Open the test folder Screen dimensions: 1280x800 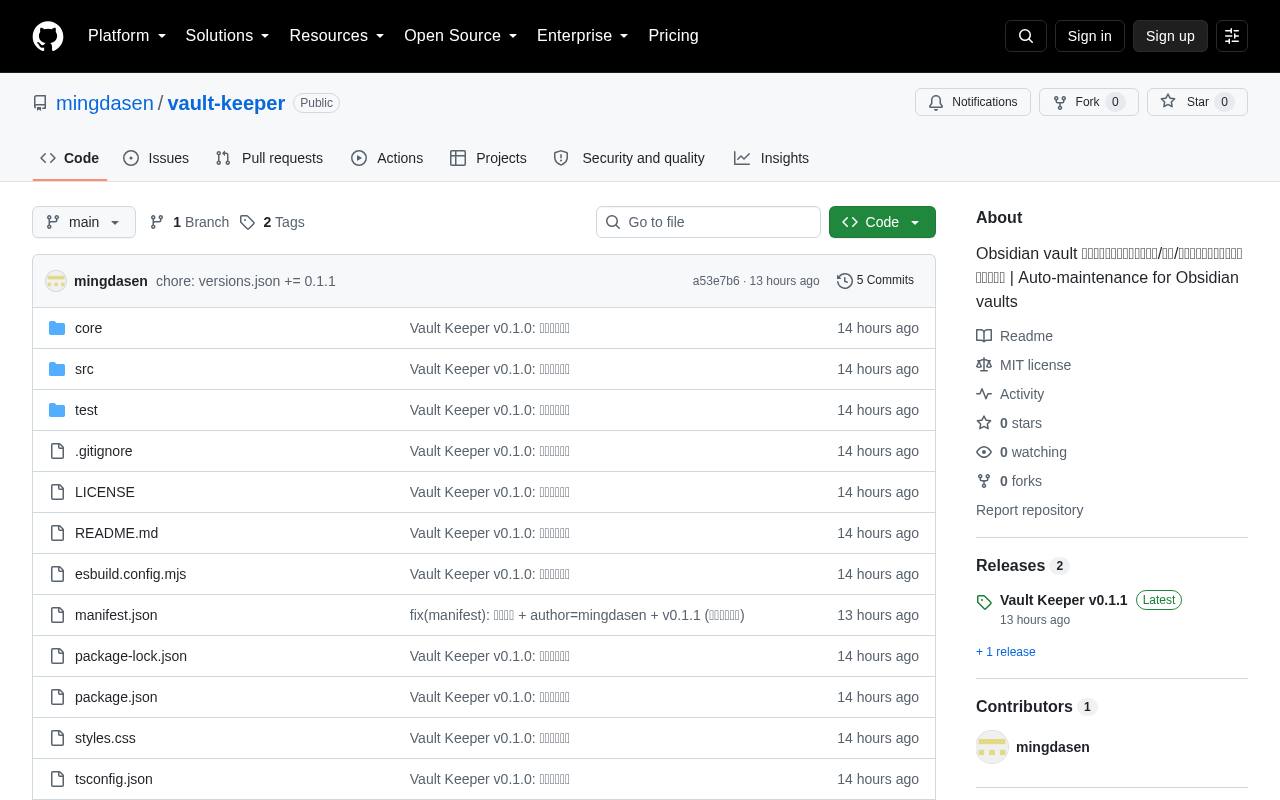tap(86, 410)
